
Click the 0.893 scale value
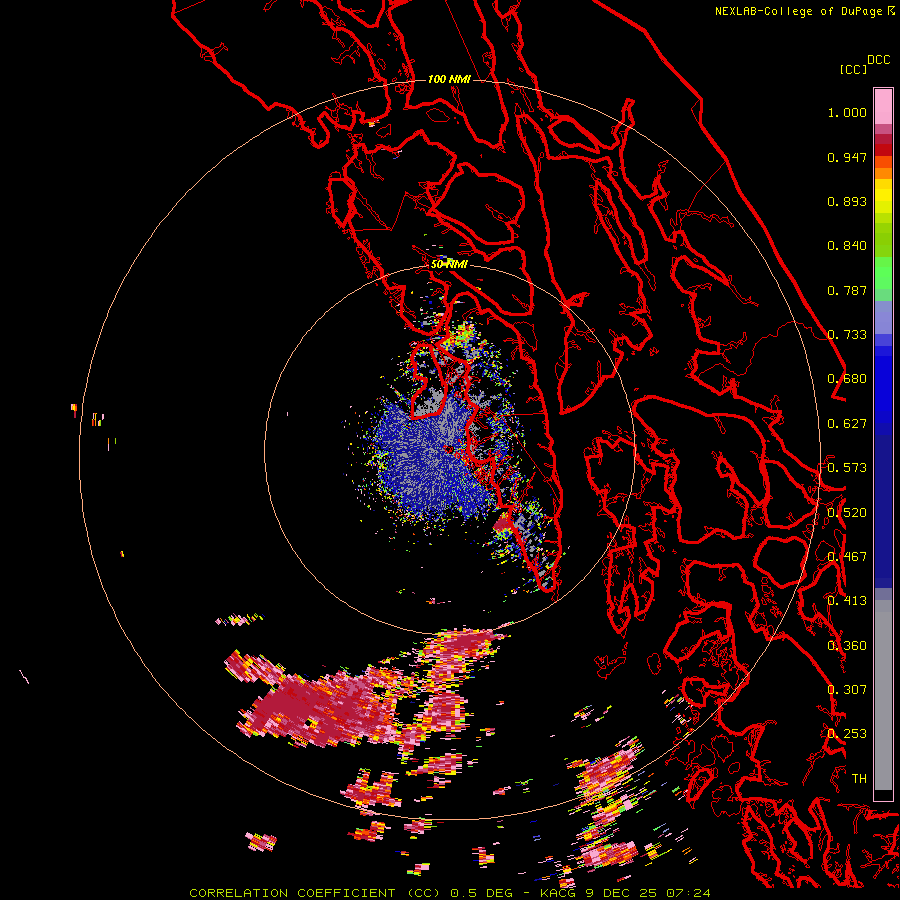pos(847,201)
